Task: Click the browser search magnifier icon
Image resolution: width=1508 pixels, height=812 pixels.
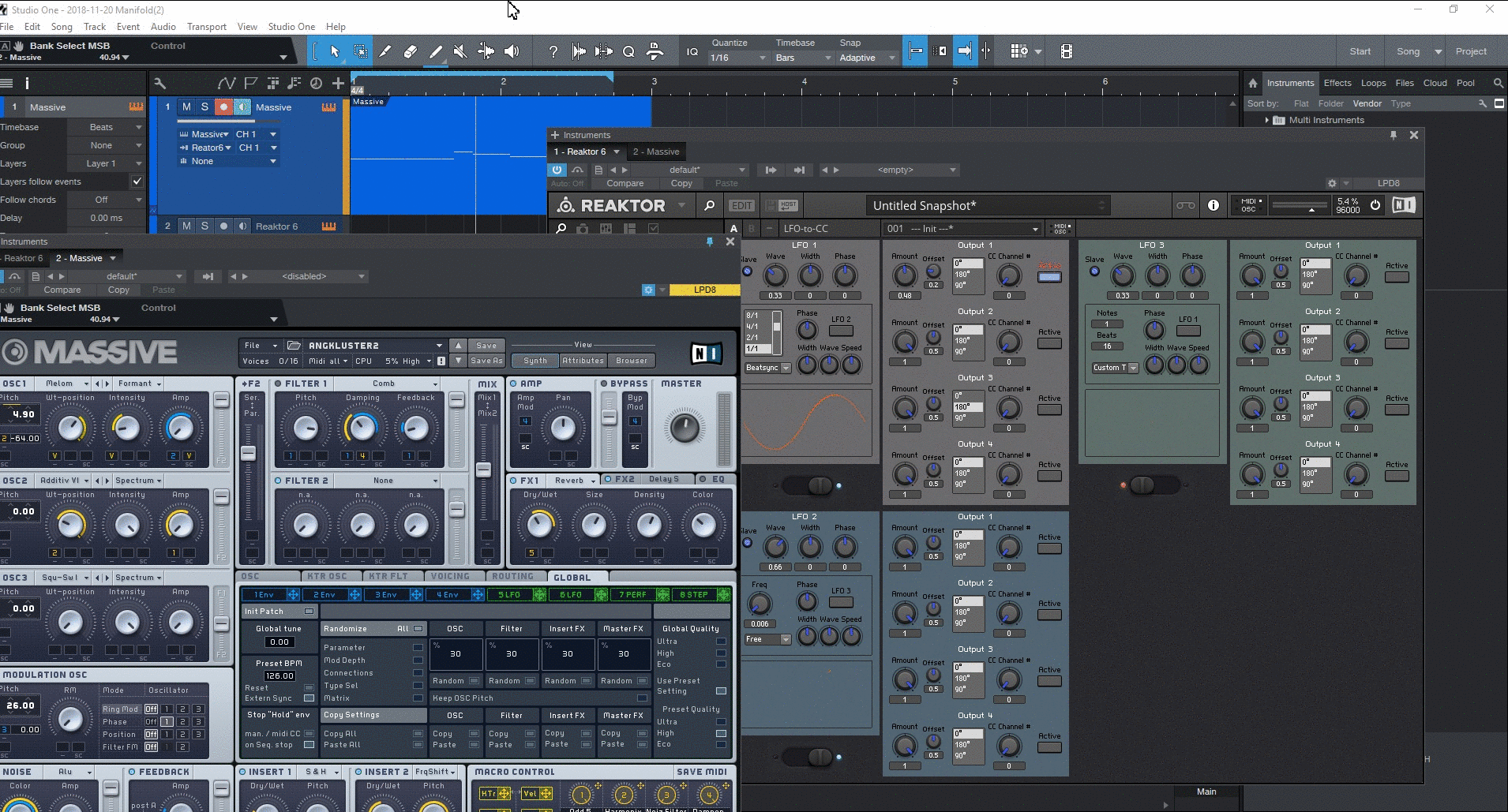Action: click(1498, 83)
